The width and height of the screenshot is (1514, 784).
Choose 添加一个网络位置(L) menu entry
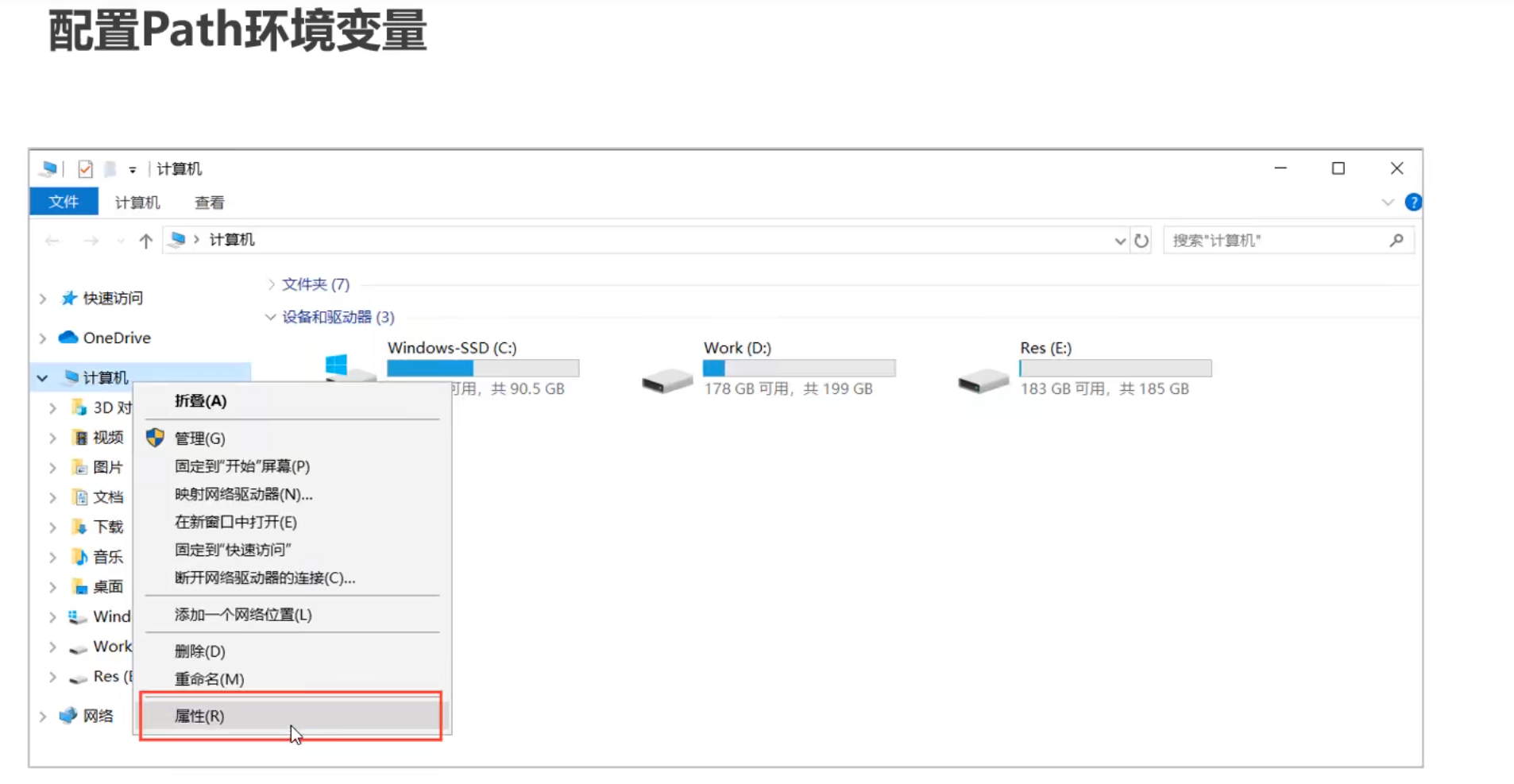pos(292,615)
